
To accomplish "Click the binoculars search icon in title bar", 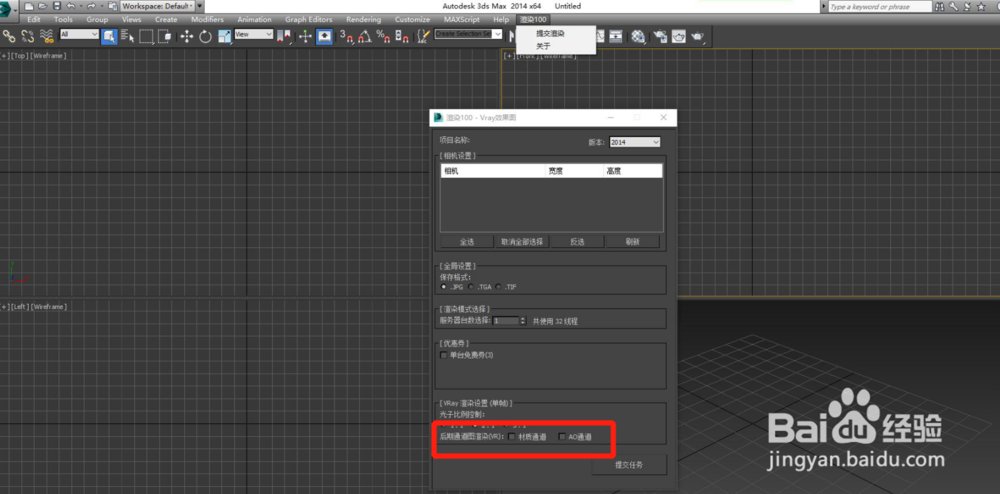I will point(940,6).
